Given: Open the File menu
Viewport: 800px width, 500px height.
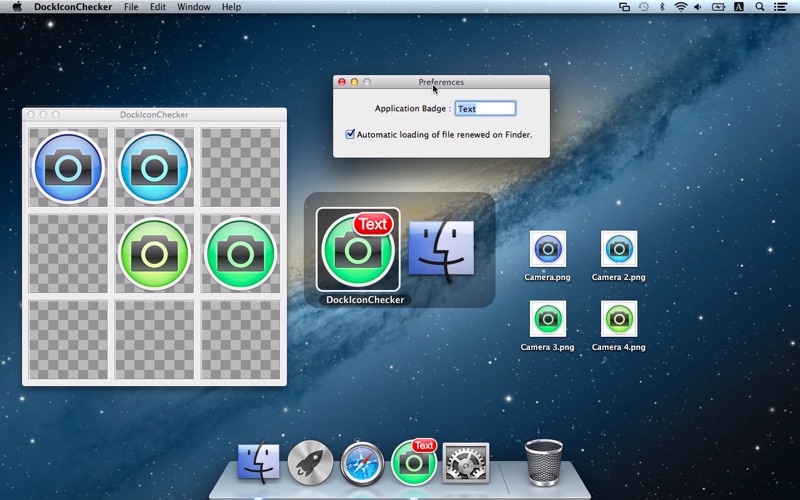Looking at the screenshot, I should 131,7.
